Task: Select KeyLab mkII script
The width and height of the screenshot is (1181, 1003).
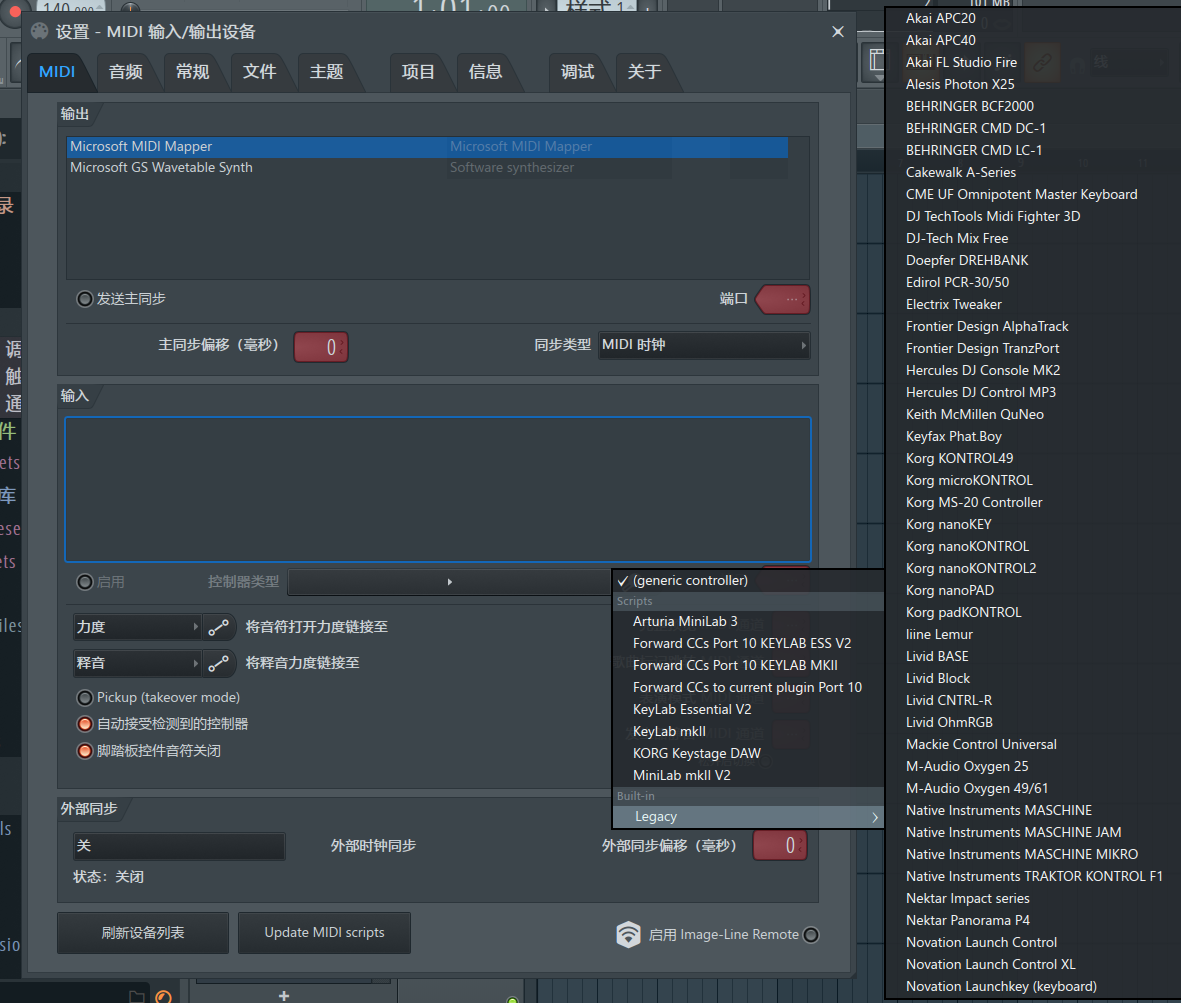Action: pos(749,732)
